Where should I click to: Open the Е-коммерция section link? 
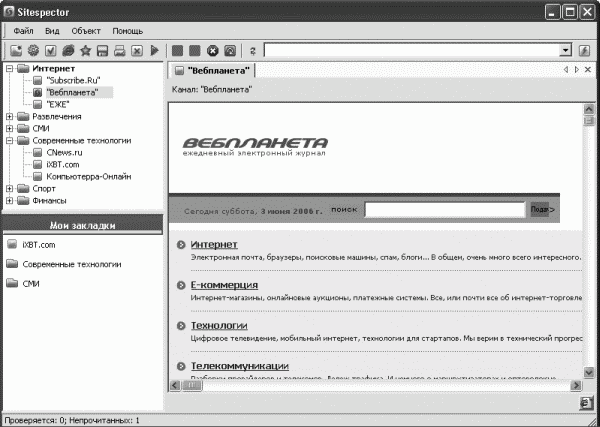(224, 285)
